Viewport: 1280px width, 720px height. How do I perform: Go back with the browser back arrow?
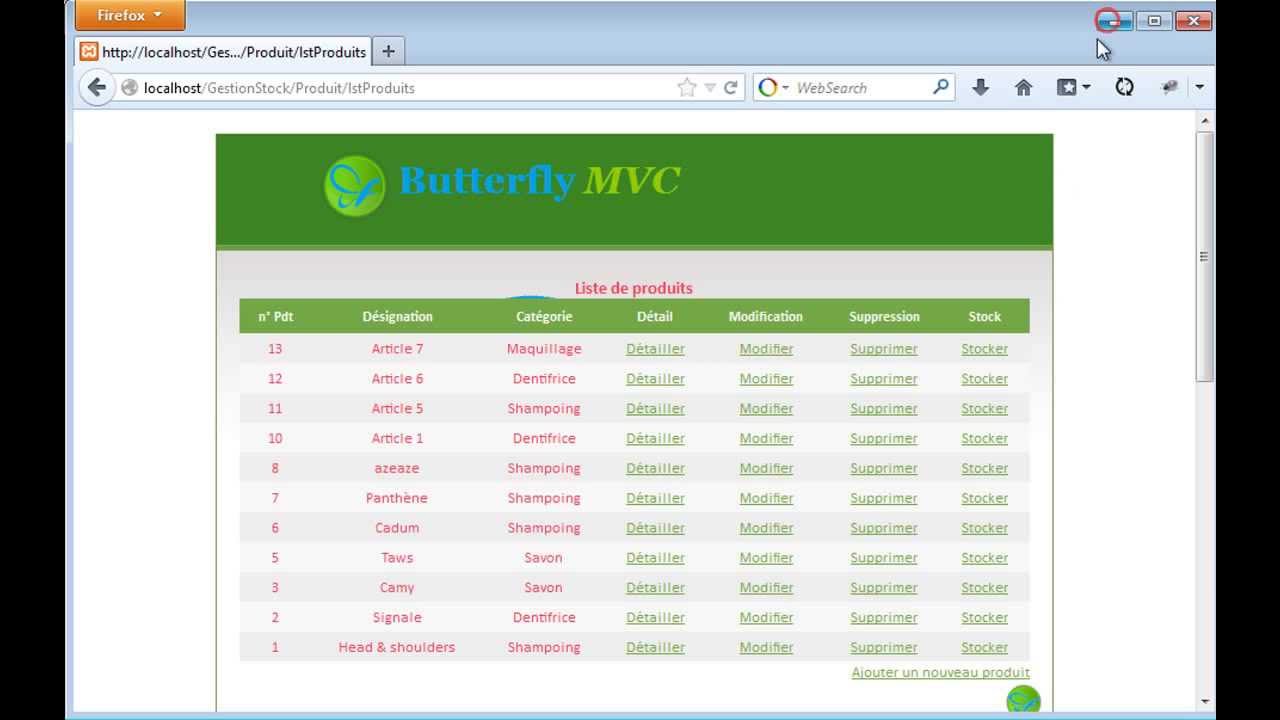(x=96, y=87)
